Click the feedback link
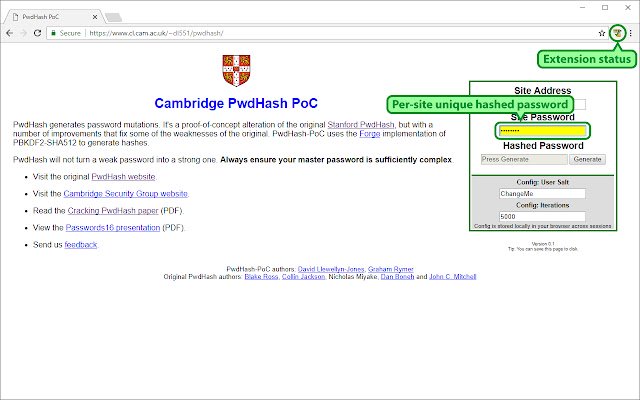640x400 pixels. tap(81, 244)
